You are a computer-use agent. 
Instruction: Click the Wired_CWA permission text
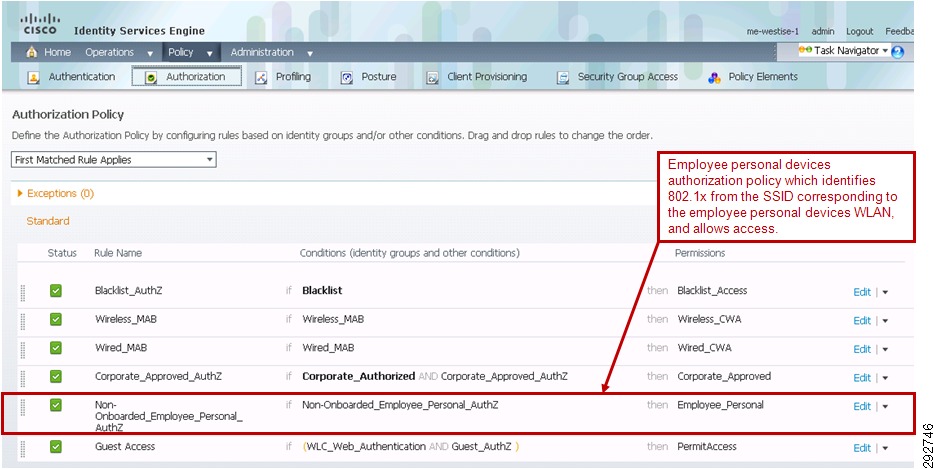click(705, 348)
